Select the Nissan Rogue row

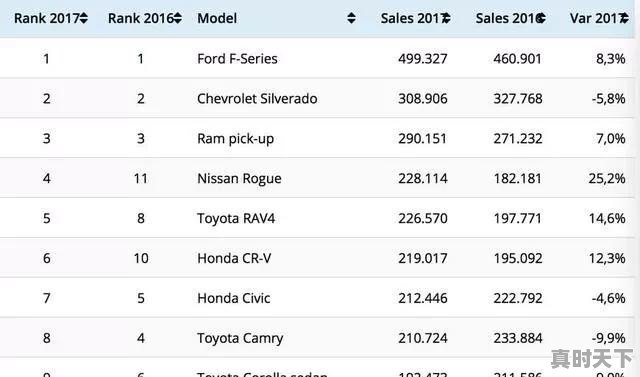tap(317, 178)
